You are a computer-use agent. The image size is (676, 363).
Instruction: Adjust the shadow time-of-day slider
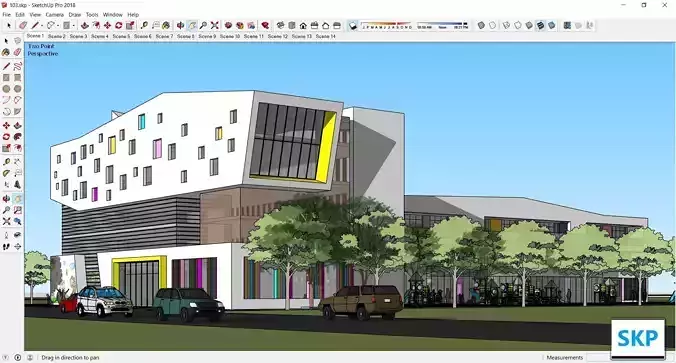[443, 25]
